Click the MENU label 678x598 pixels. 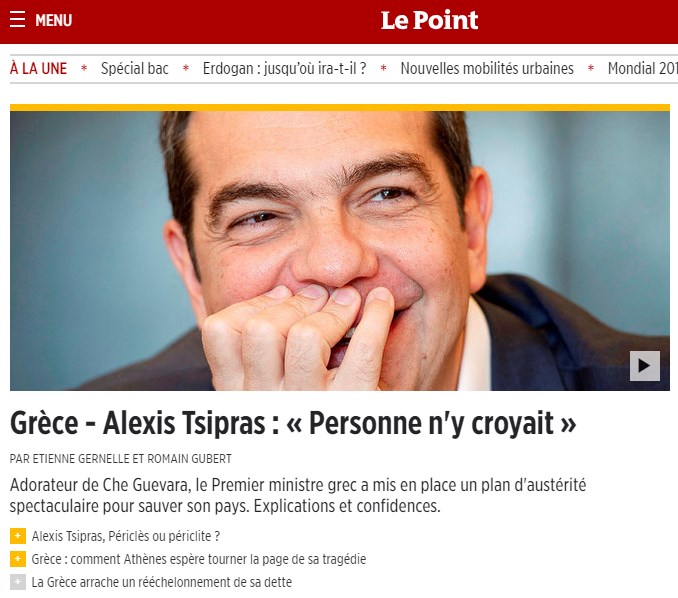coord(54,20)
